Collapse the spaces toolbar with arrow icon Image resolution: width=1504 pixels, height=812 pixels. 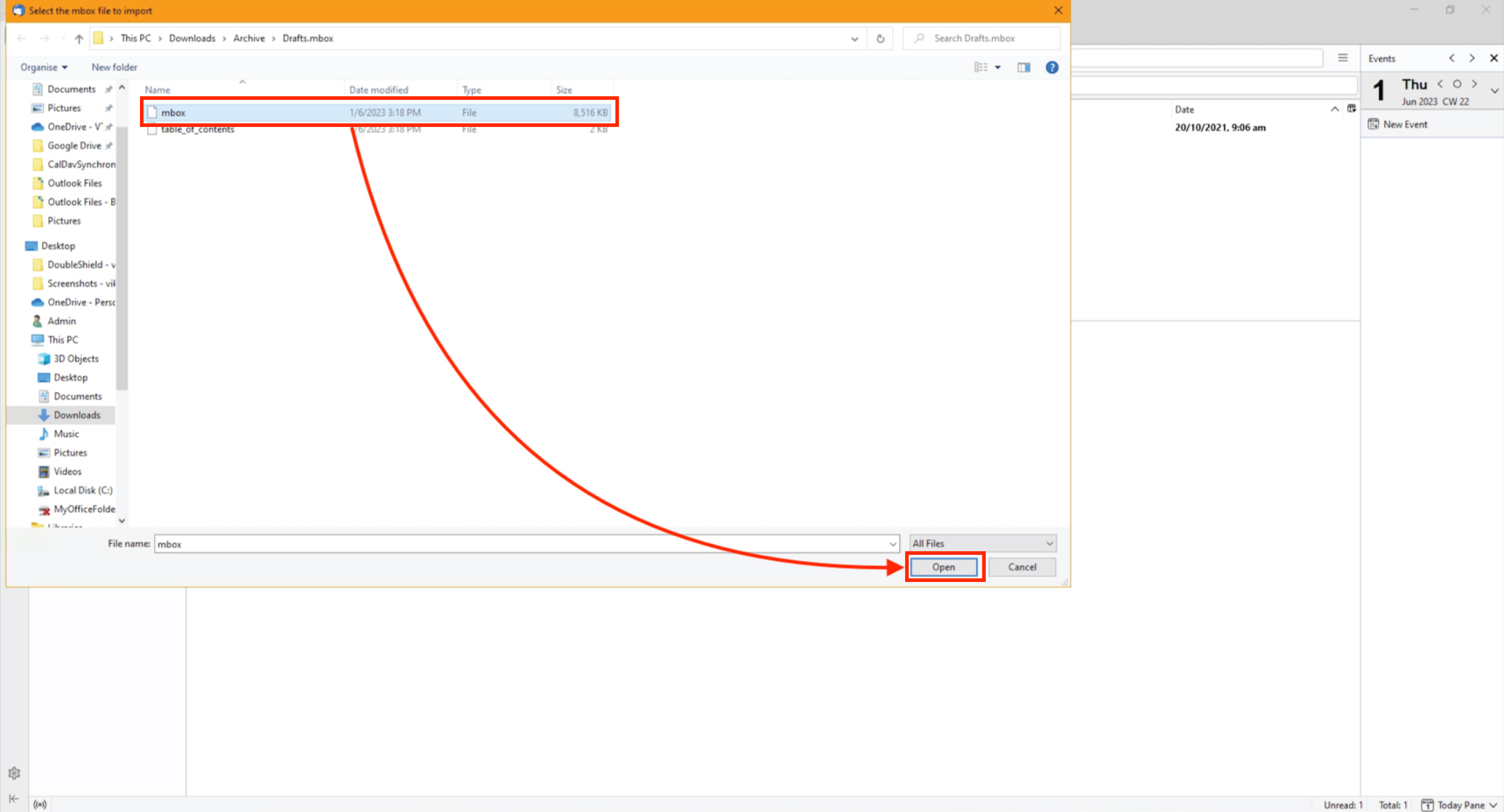14,798
